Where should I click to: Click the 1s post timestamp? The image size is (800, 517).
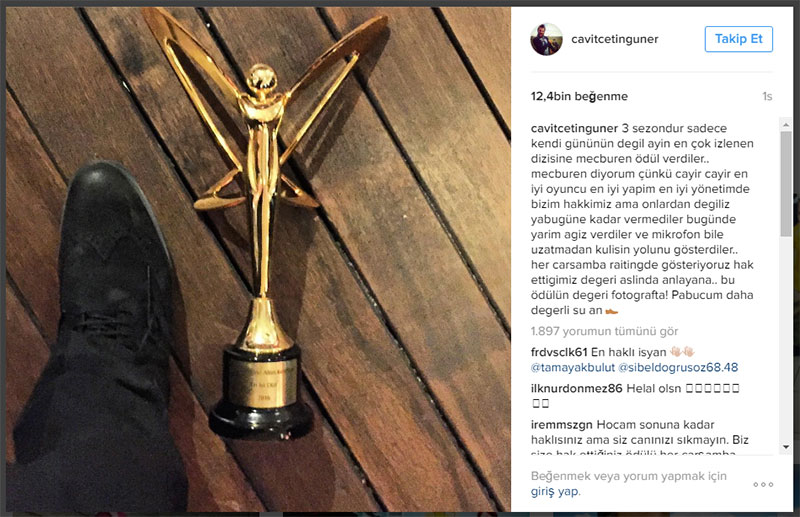767,96
